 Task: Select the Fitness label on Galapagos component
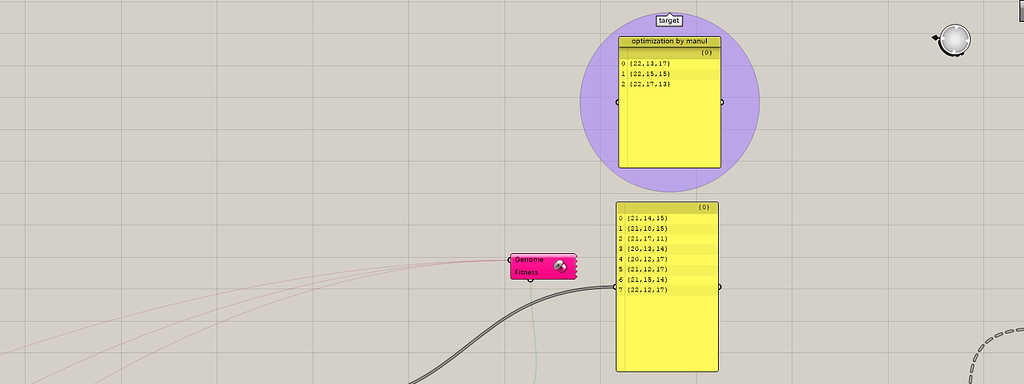coord(526,272)
